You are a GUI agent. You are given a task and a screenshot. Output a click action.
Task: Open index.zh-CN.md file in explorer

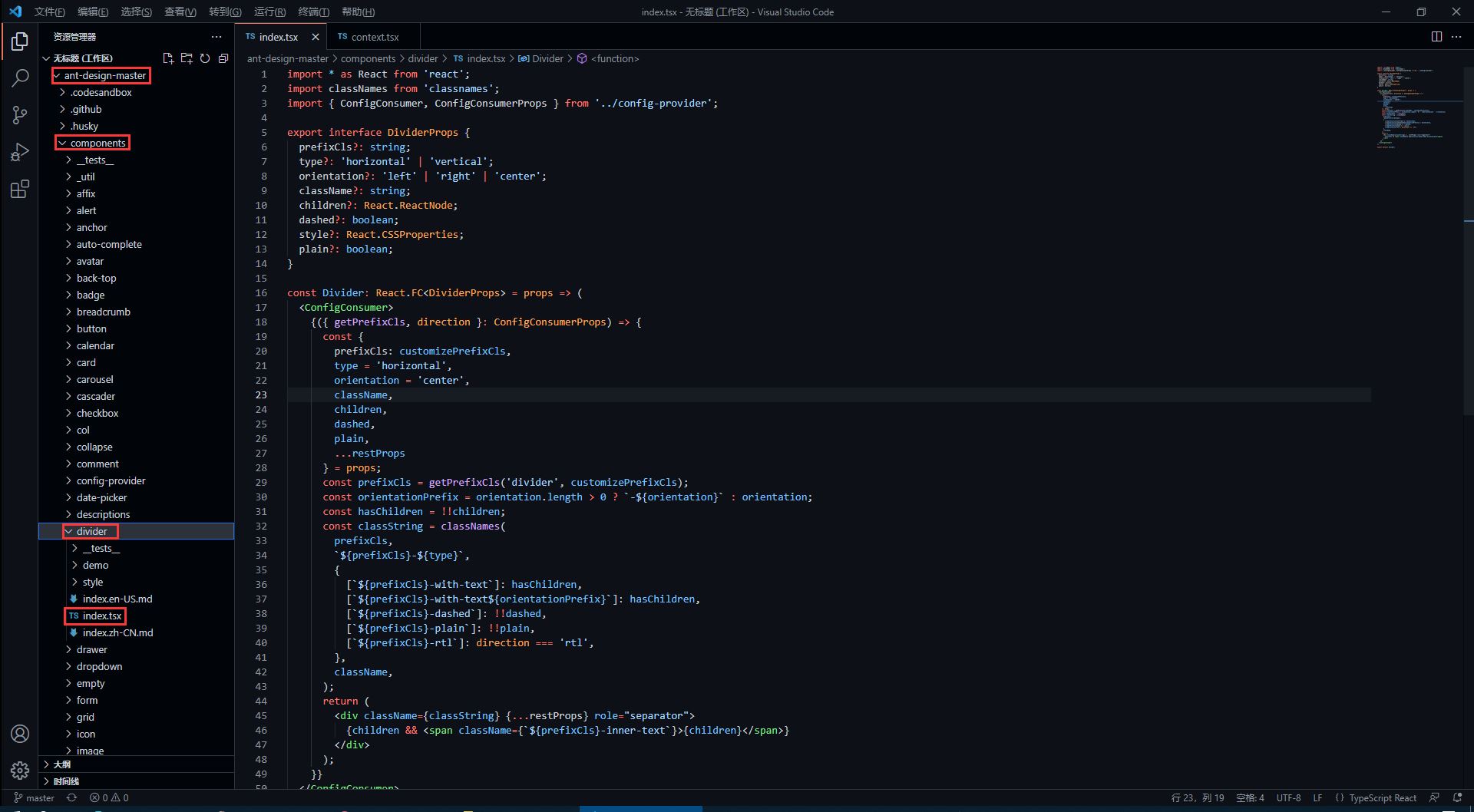[x=117, y=632]
